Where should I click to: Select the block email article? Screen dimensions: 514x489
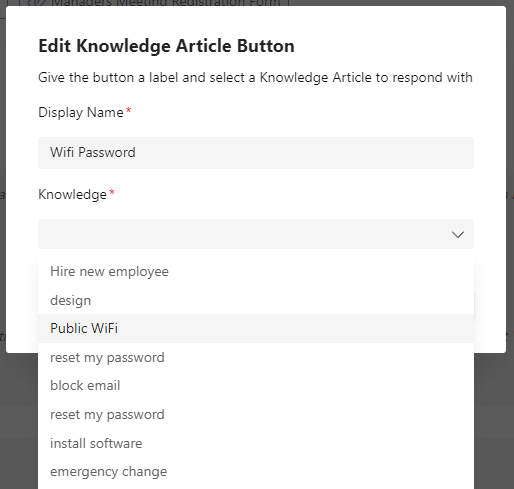(x=256, y=386)
